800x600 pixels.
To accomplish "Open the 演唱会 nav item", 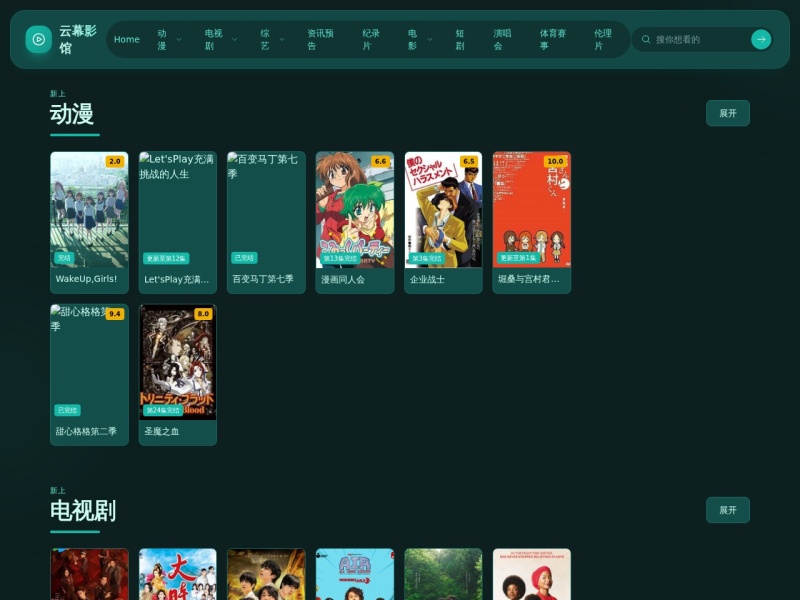I will coord(502,39).
